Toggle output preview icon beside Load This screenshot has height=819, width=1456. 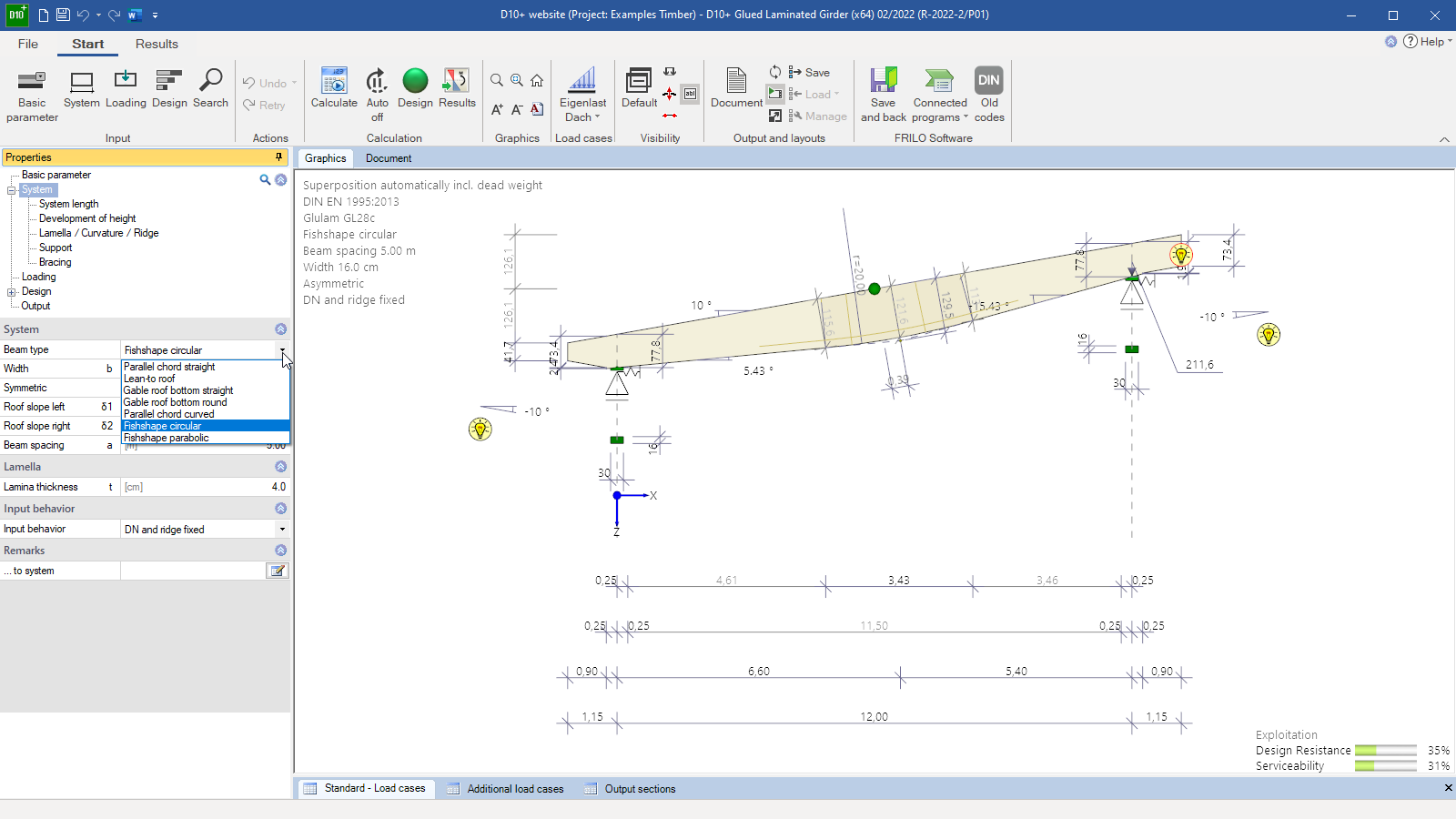click(x=775, y=94)
